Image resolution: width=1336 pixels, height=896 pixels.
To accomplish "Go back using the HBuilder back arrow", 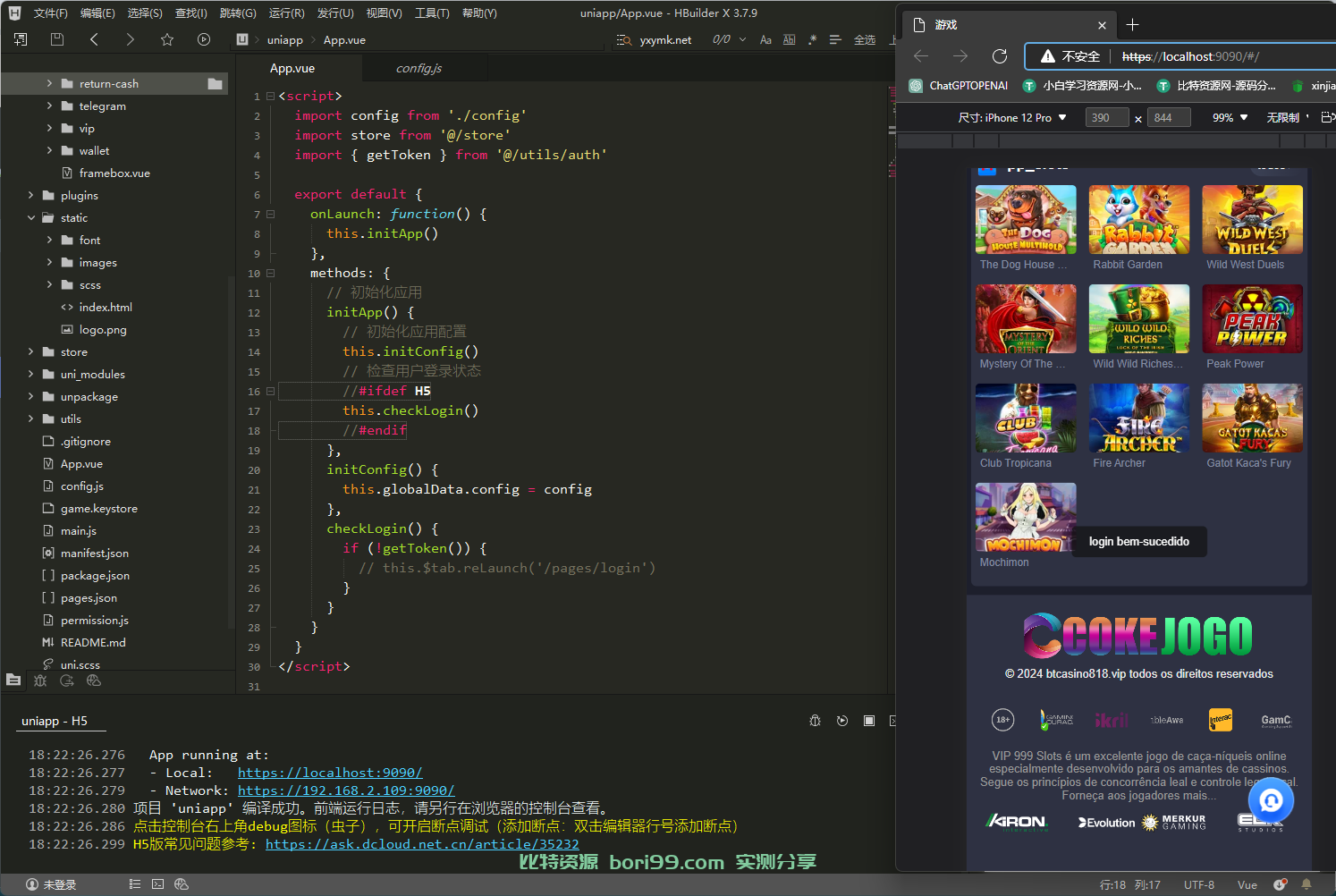I will tap(94, 39).
